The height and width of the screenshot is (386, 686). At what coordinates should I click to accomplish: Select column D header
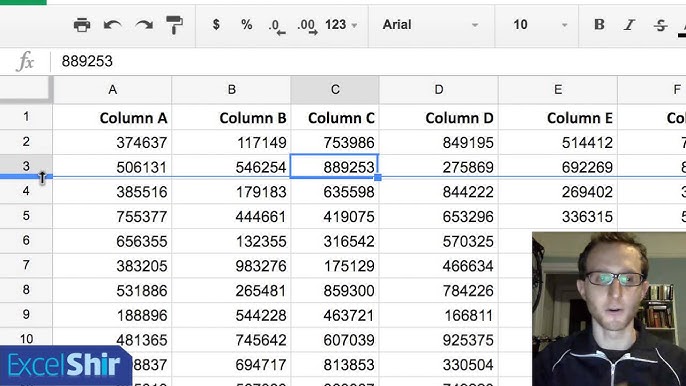click(x=438, y=90)
